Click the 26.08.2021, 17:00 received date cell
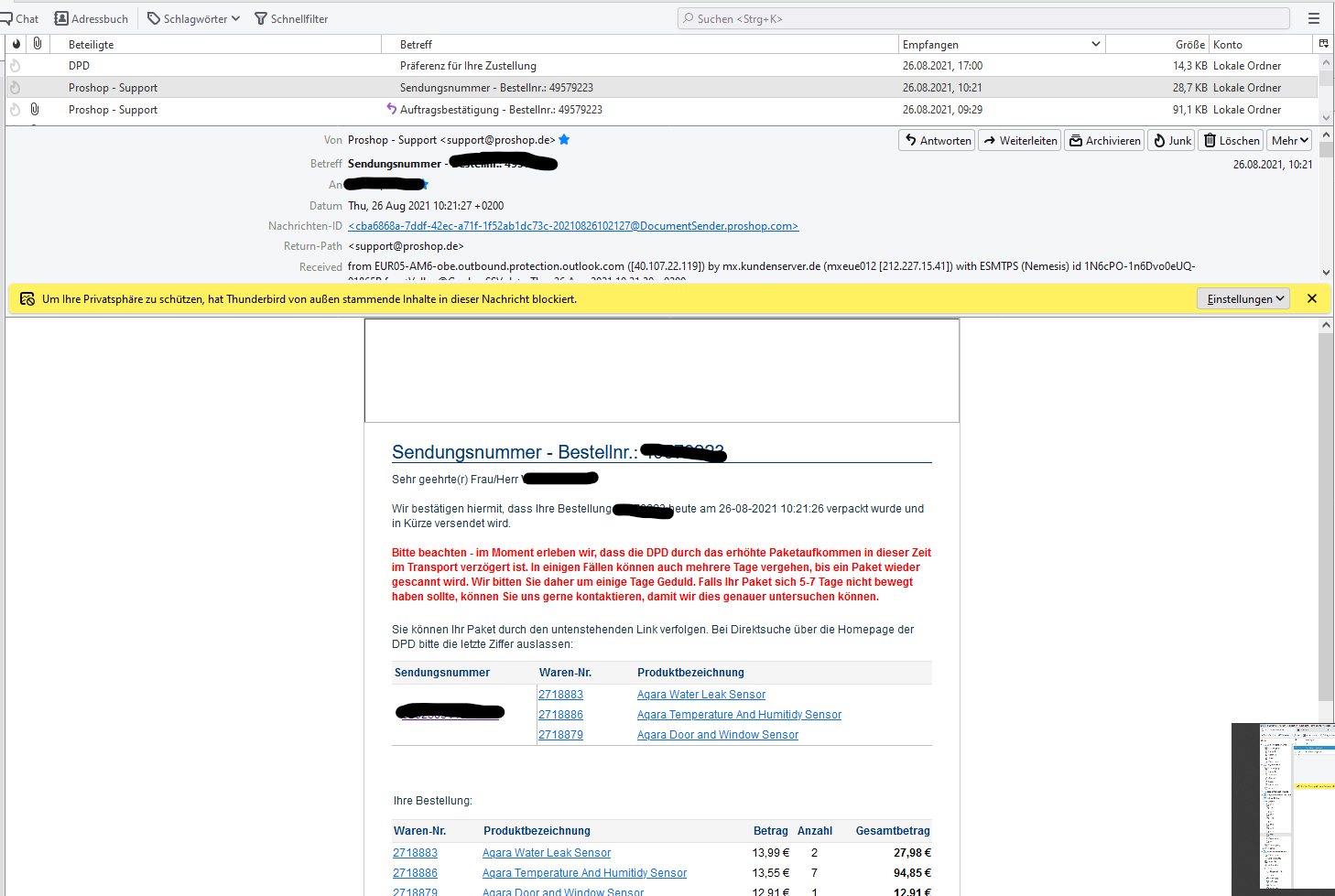 942,66
